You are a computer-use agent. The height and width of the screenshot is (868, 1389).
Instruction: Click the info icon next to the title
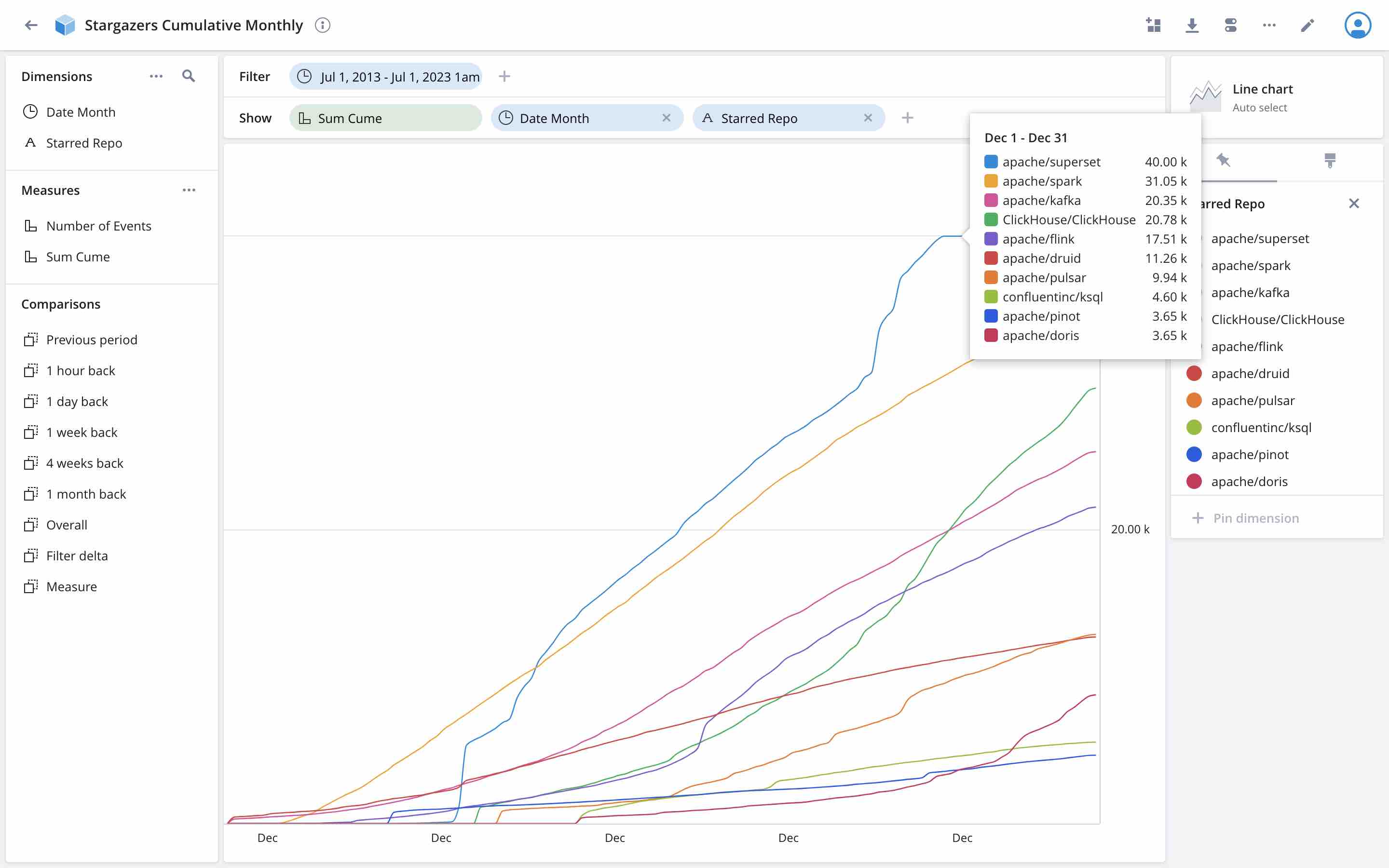coord(323,25)
